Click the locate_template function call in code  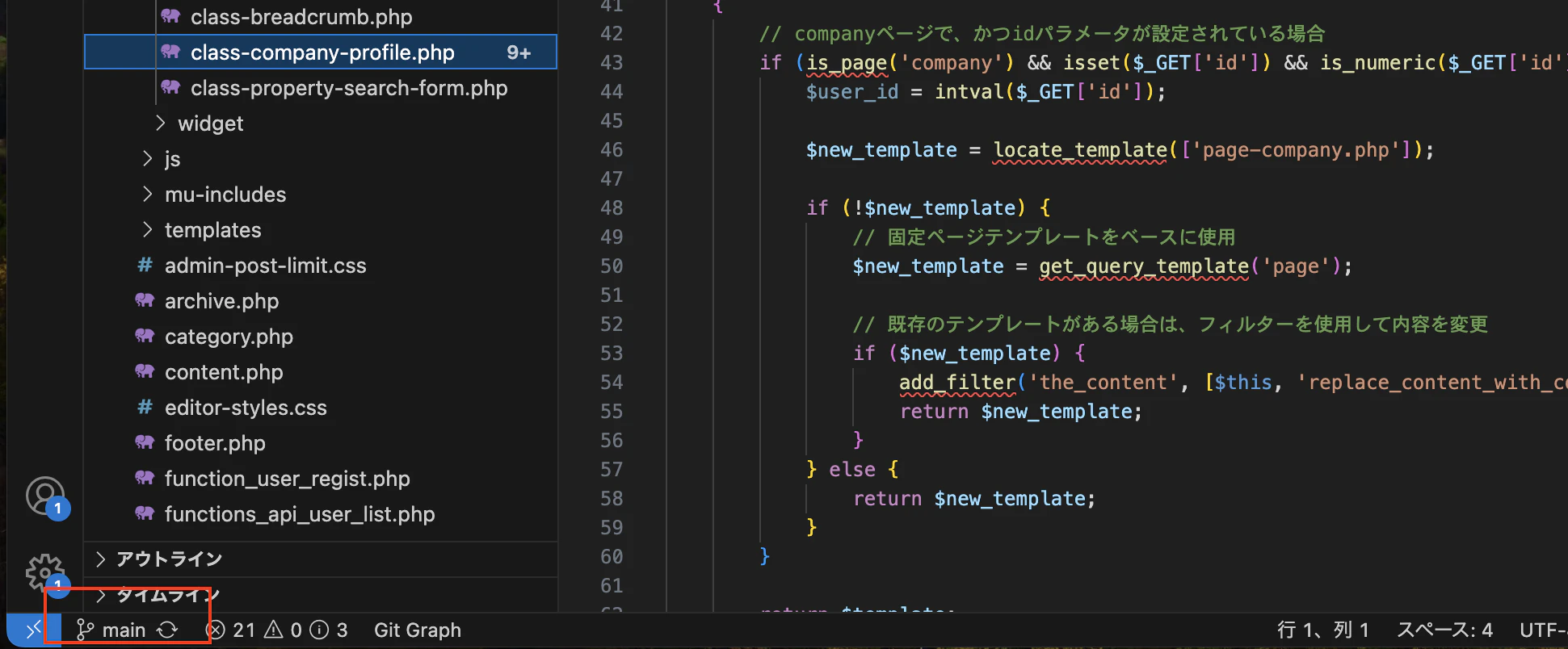coord(1080,149)
